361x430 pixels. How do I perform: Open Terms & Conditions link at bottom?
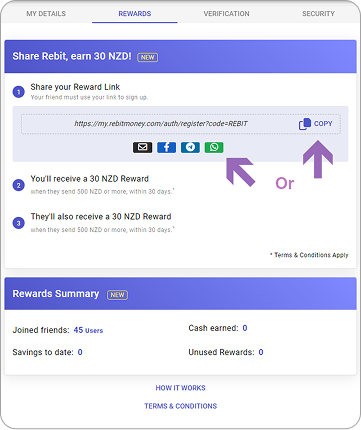point(180,406)
